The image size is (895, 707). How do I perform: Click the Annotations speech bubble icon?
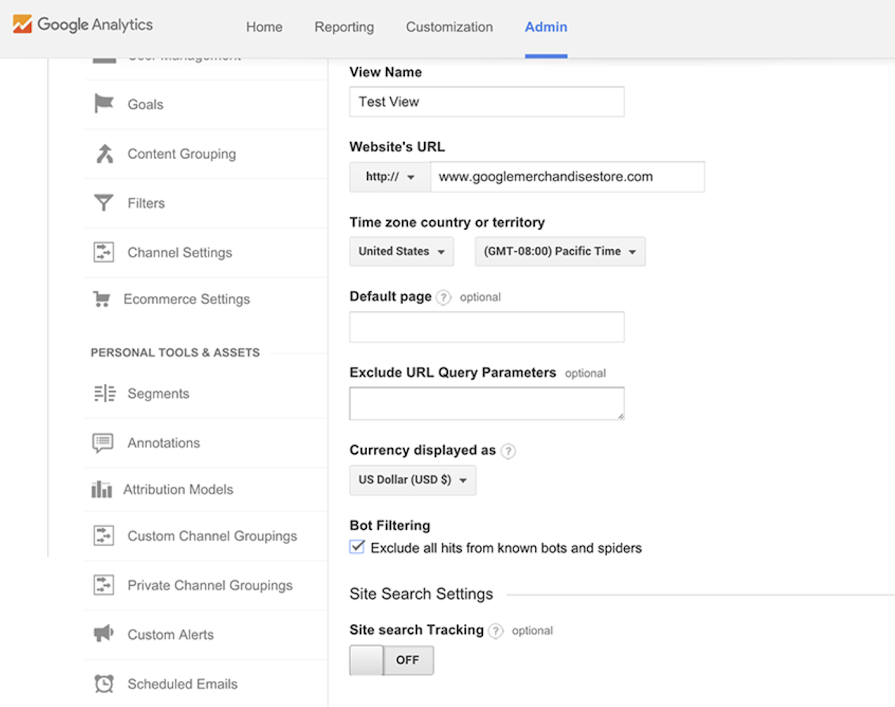click(103, 443)
